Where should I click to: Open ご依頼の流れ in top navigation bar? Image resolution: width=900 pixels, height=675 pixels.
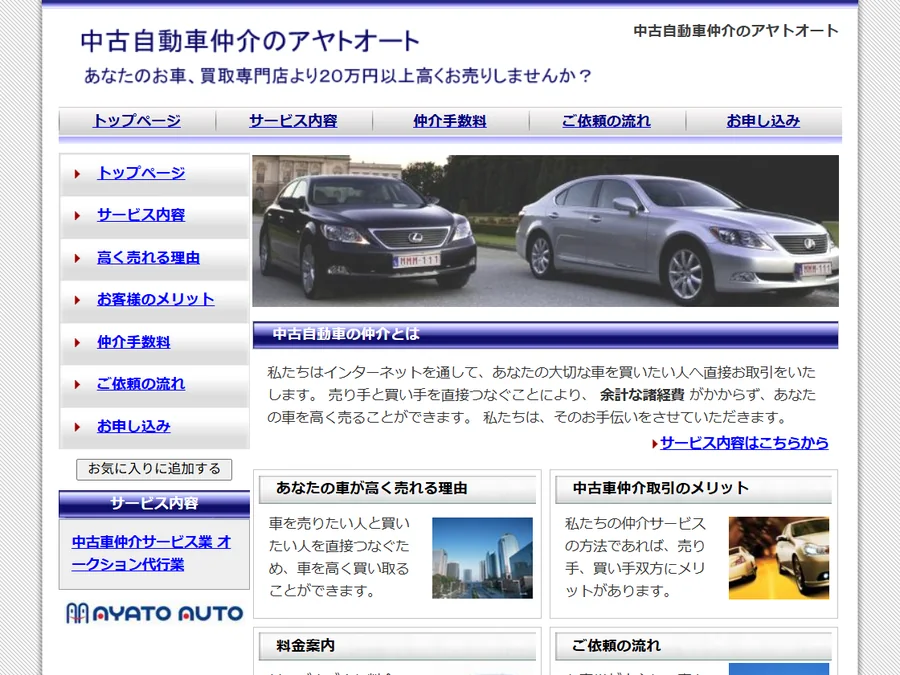606,121
